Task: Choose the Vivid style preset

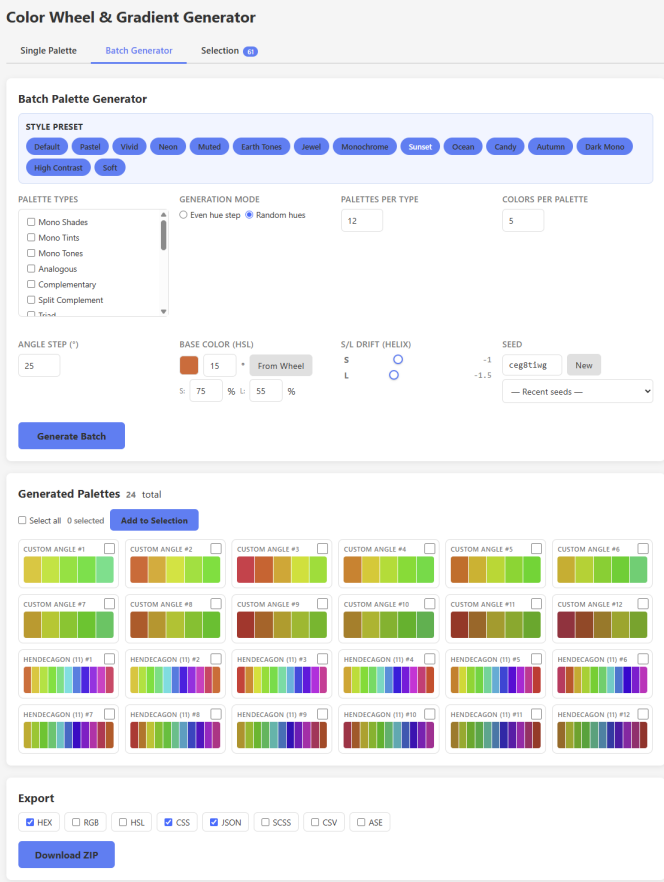Action: click(x=129, y=147)
